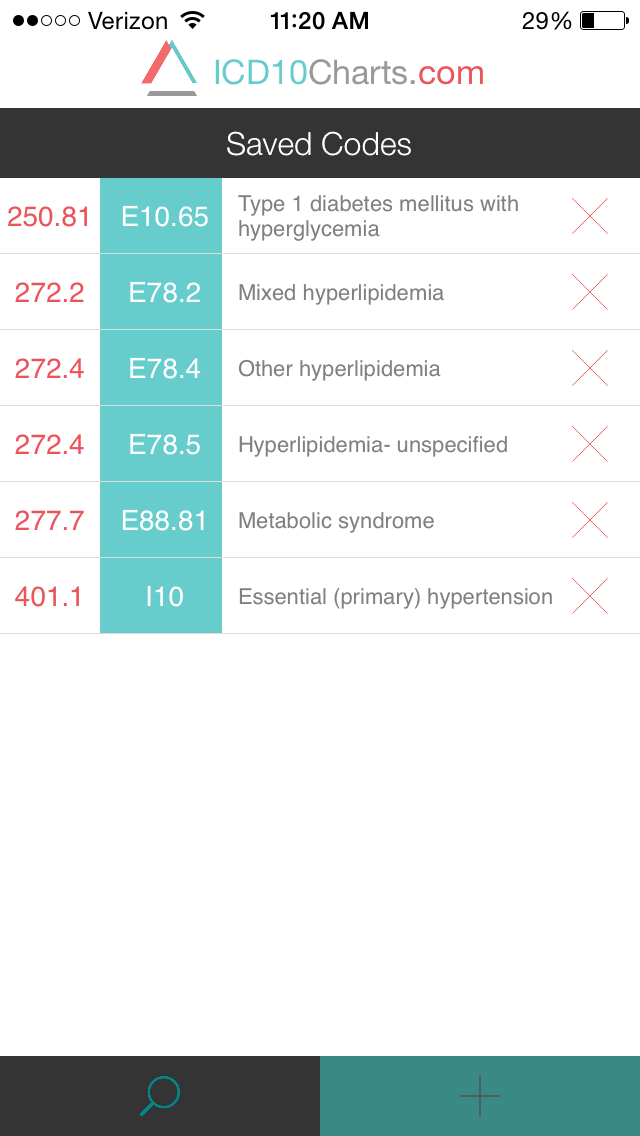Delete the Other hyperlipidemia code

click(x=589, y=368)
